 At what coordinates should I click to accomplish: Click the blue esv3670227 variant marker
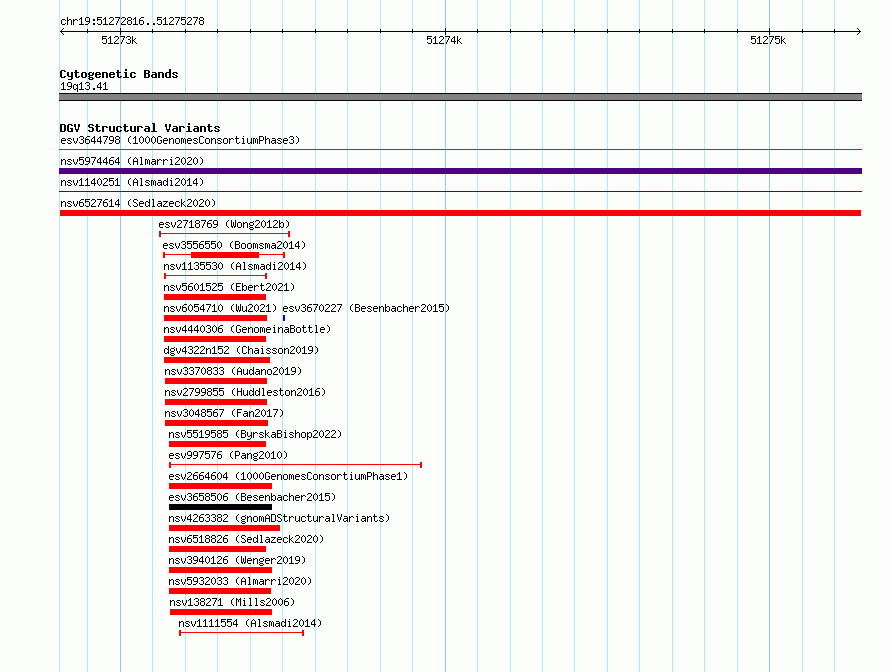coord(284,318)
